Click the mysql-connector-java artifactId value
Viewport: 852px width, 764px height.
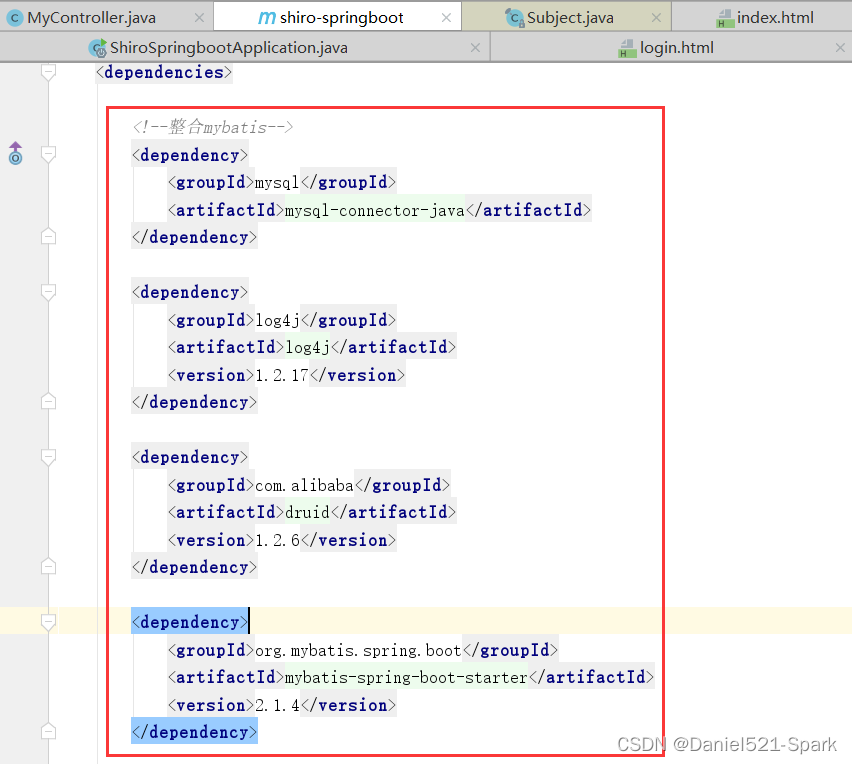coord(374,210)
